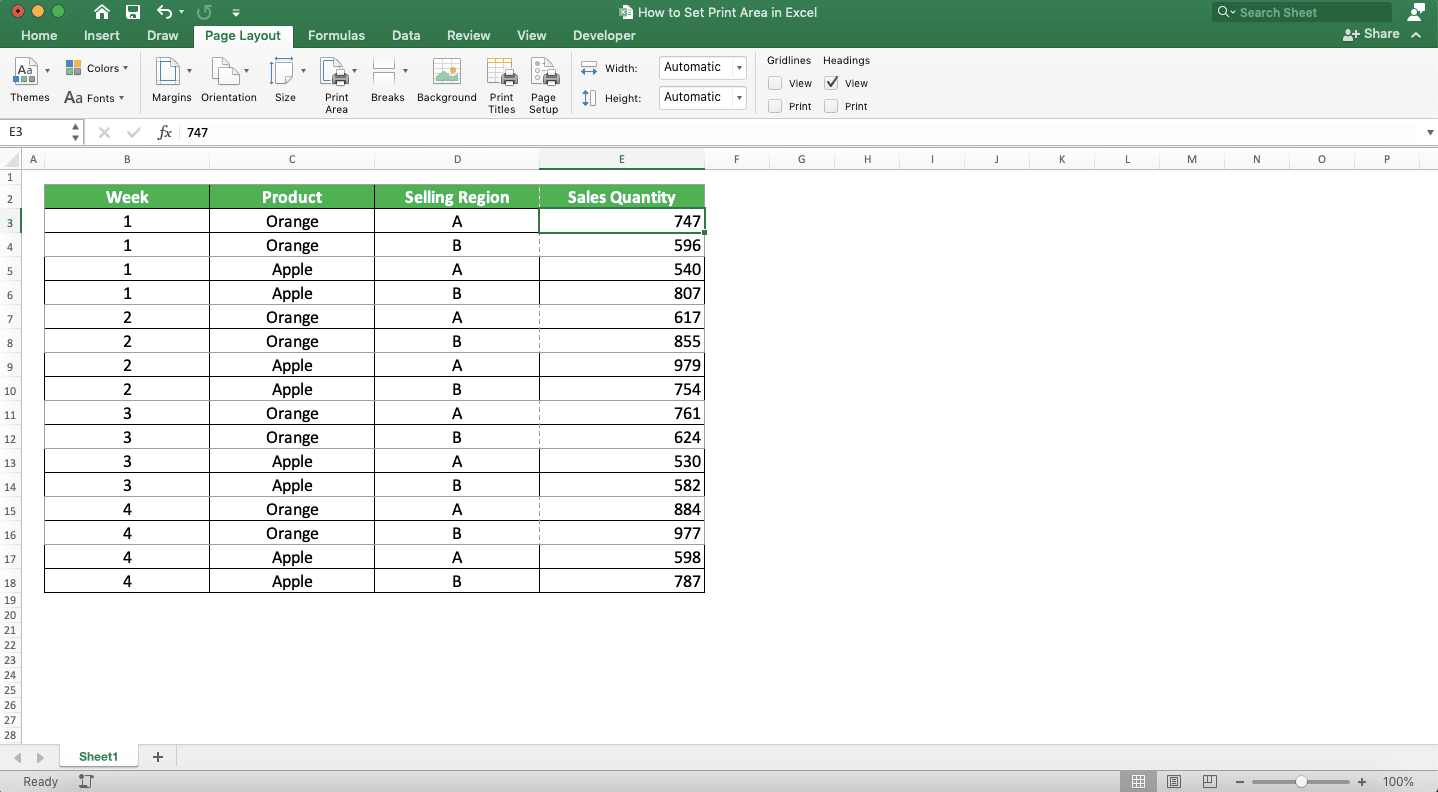
Task: Select the Sheet1 tab
Action: (98, 757)
